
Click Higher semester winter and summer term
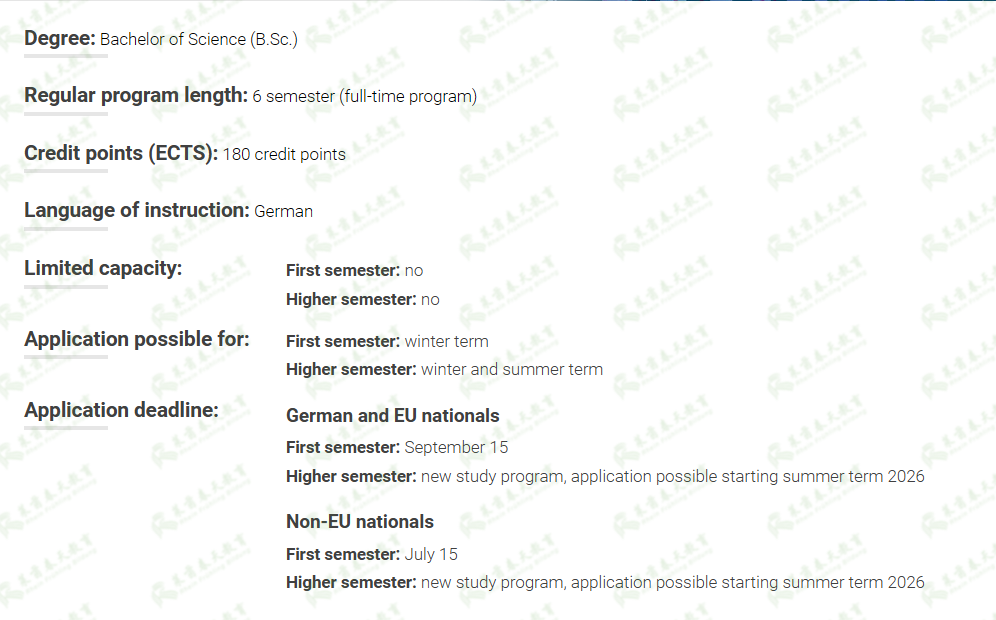point(444,370)
